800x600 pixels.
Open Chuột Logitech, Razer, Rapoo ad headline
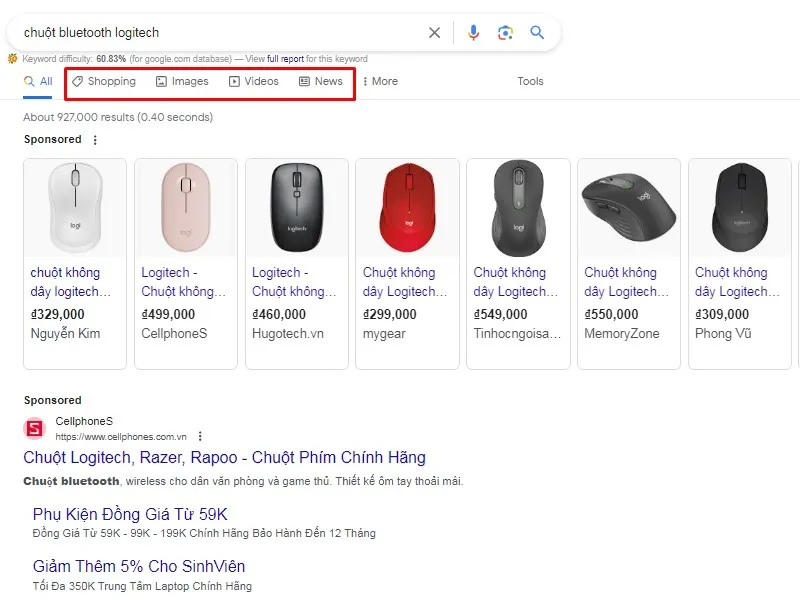pyautogui.click(x=224, y=458)
